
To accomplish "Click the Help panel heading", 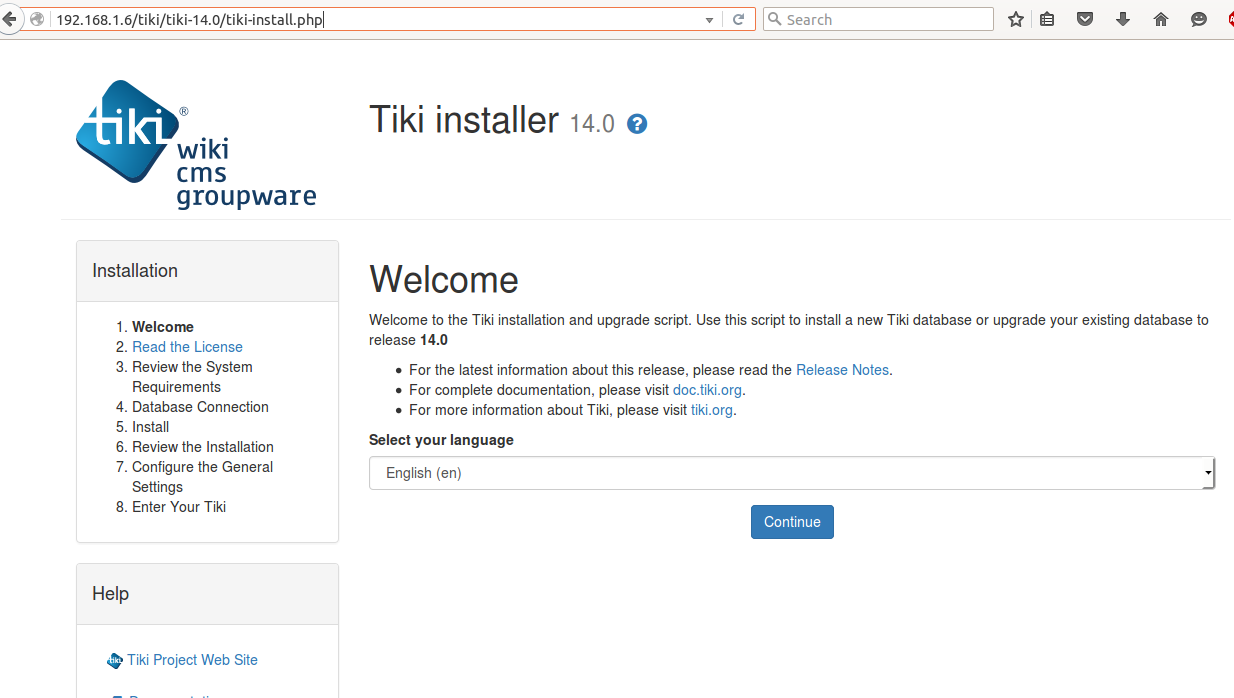I will click(110, 594).
